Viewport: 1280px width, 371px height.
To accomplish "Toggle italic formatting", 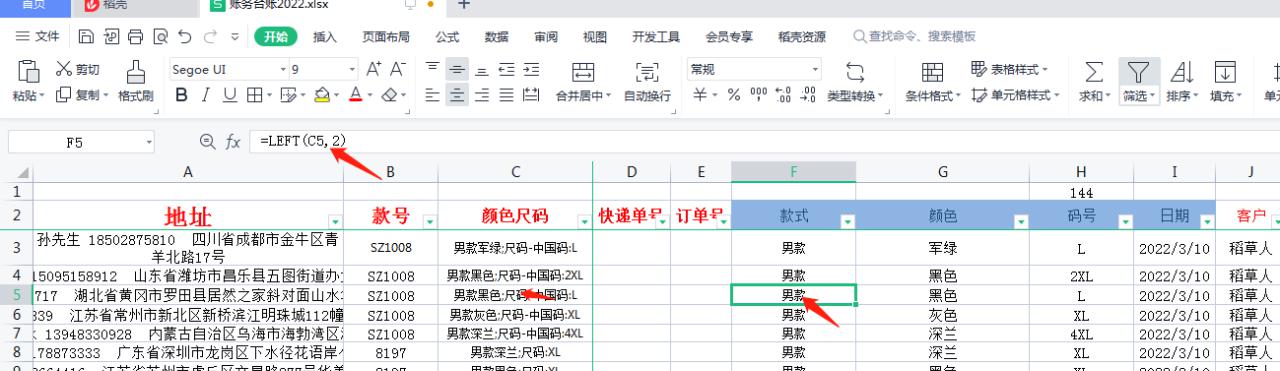I will [x=206, y=95].
